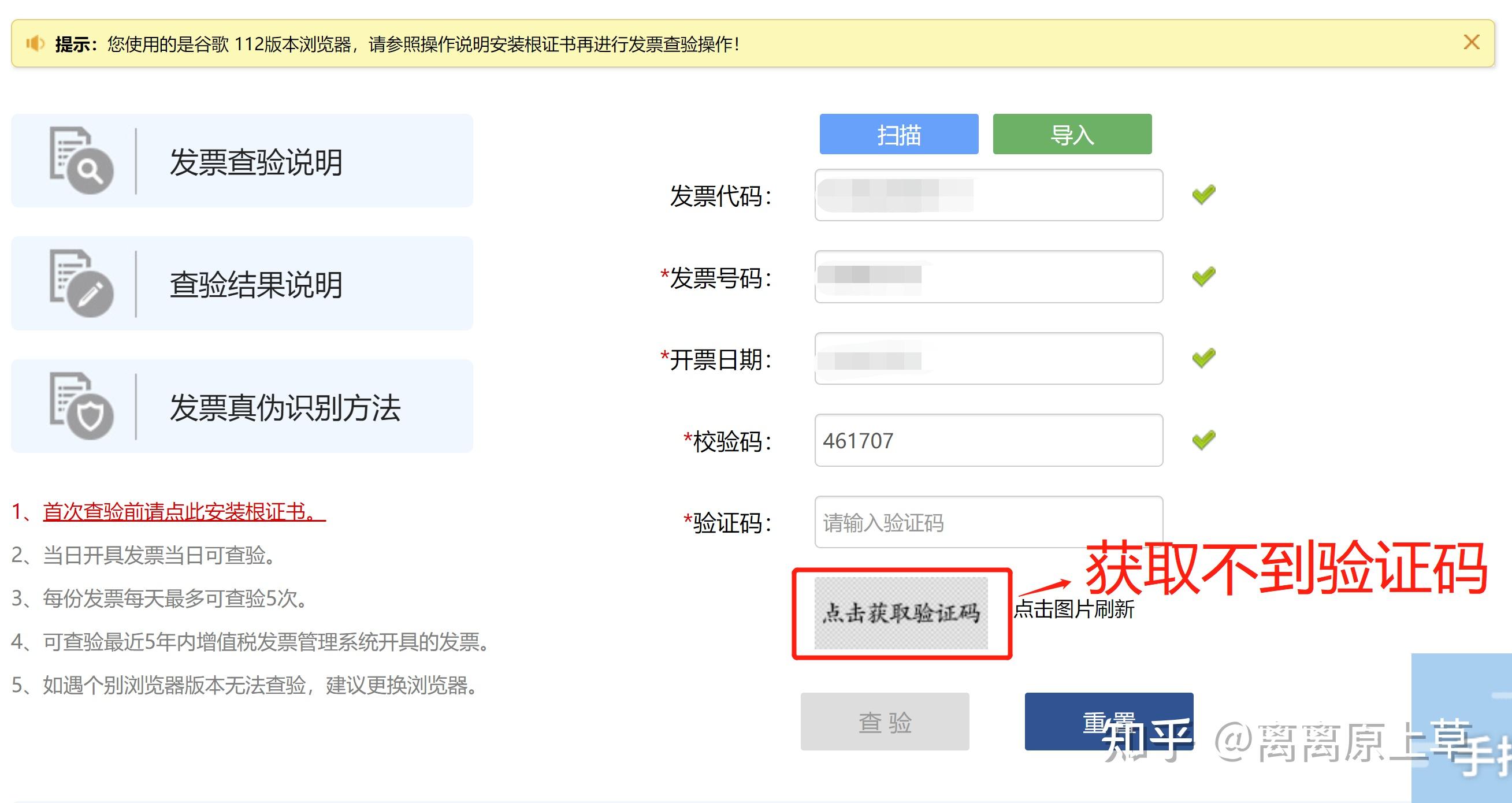Image resolution: width=1512 pixels, height=803 pixels.
Task: Click the gray 查验 button
Action: click(x=885, y=722)
